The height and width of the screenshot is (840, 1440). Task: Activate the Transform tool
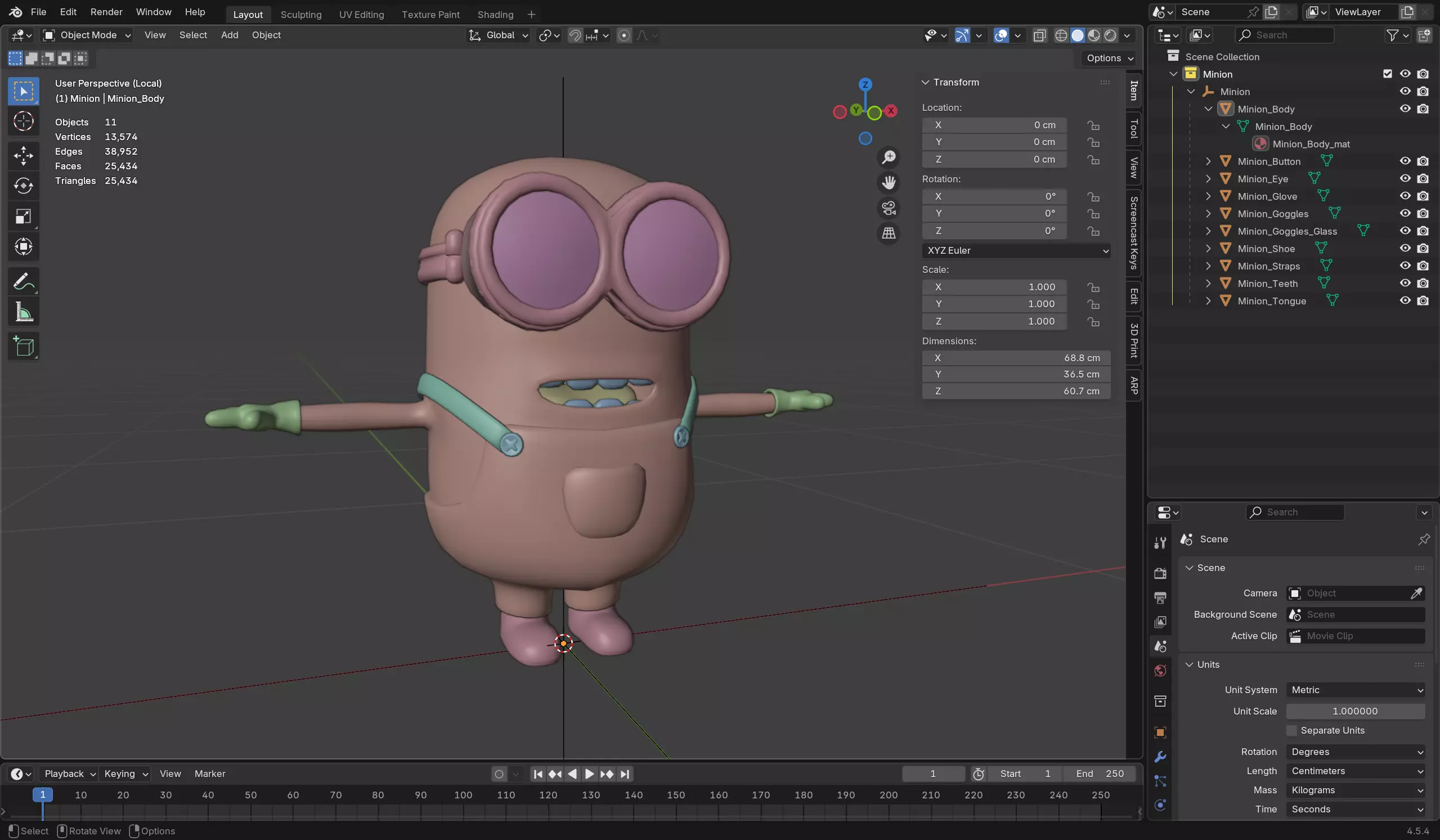point(24,247)
